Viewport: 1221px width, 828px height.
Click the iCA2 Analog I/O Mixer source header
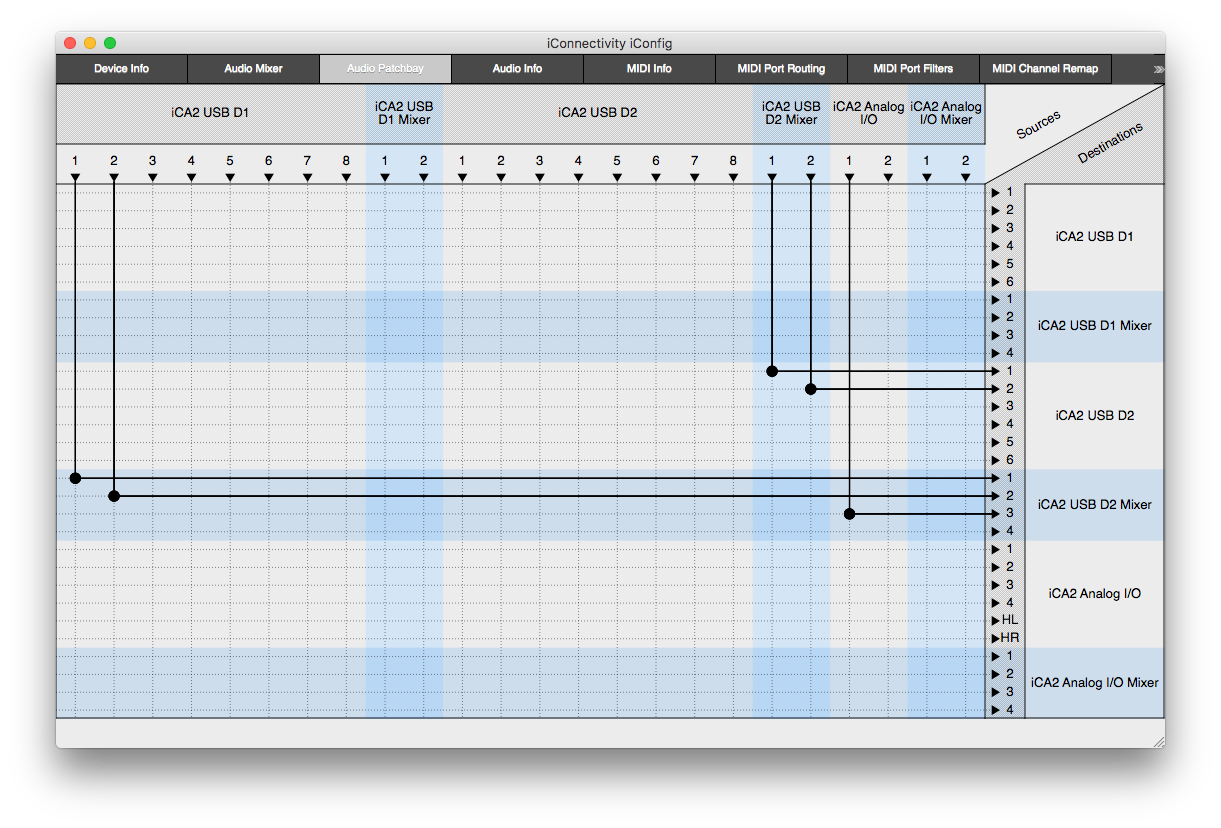coord(946,113)
